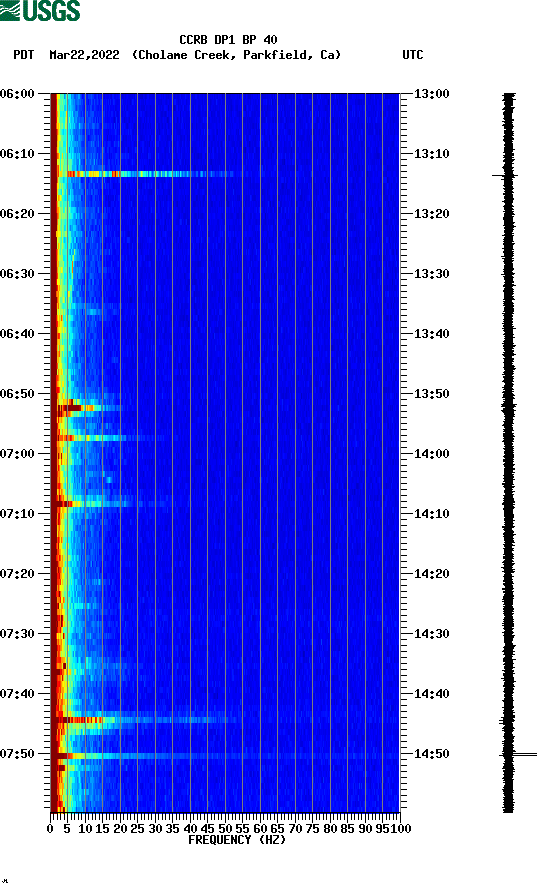Viewport: 552px width, 892px height.
Task: Click the 06:00 PDT time label
Action: pyautogui.click(x=18, y=94)
